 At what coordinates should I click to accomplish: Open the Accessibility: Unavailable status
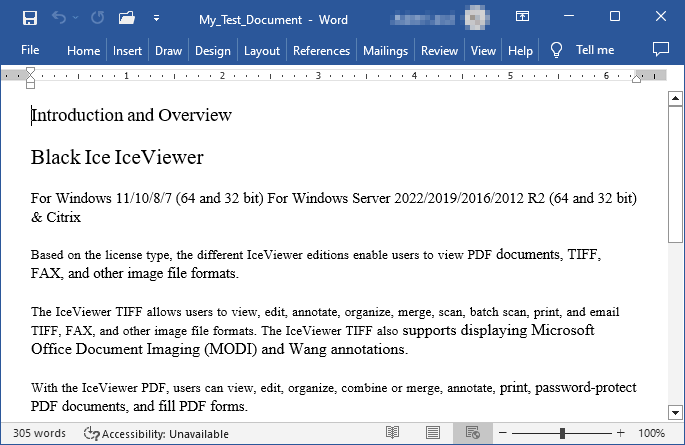pyautogui.click(x=156, y=434)
